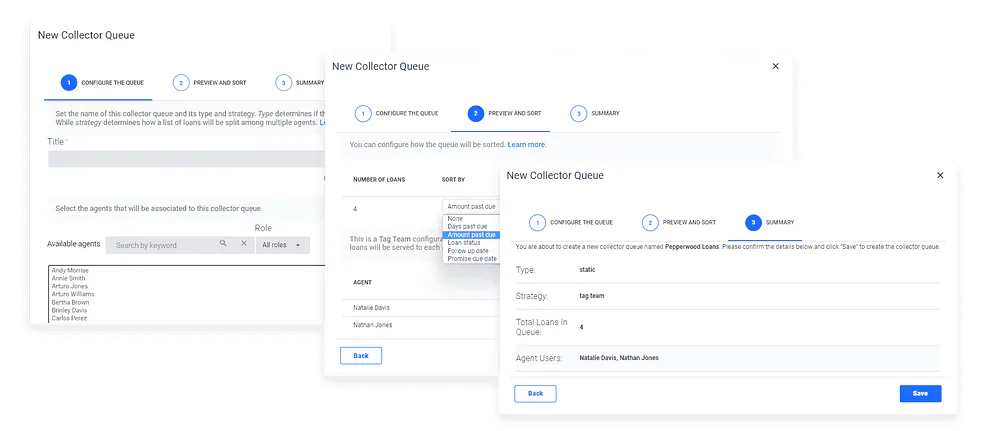Viewport: 1000px width, 431px height.
Task: Open the All roles dropdown
Action: click(x=283, y=245)
